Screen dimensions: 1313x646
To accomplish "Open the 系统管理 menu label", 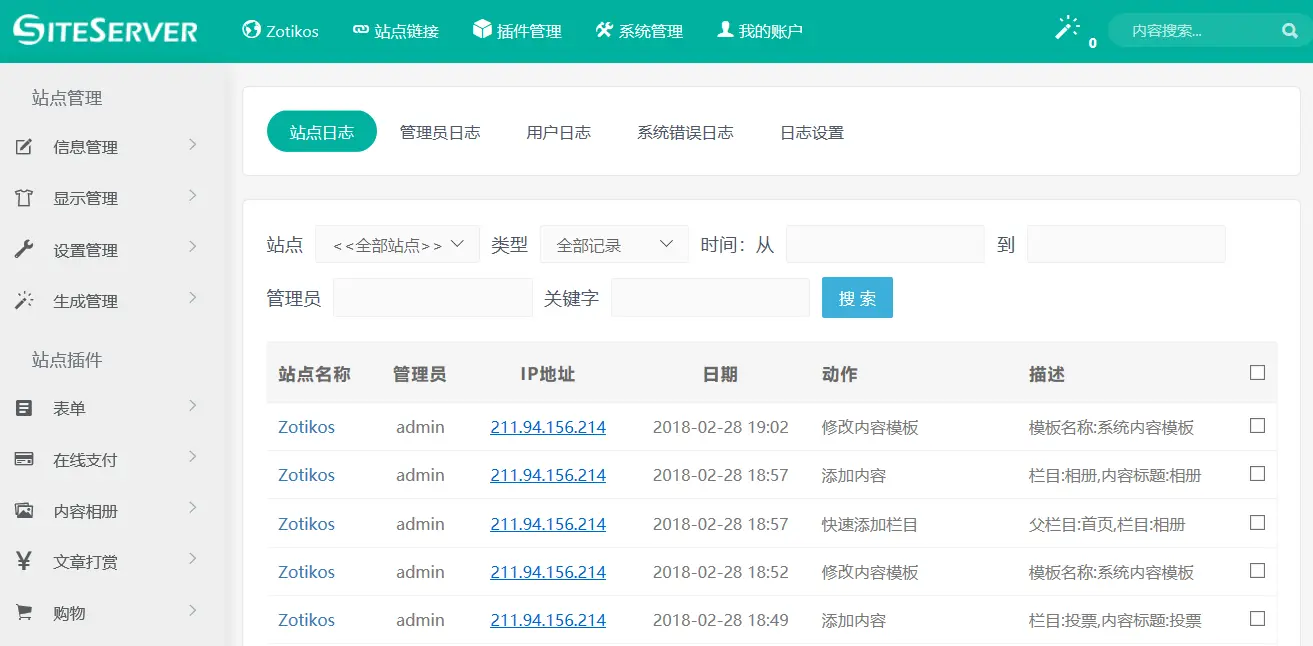I will pos(651,31).
